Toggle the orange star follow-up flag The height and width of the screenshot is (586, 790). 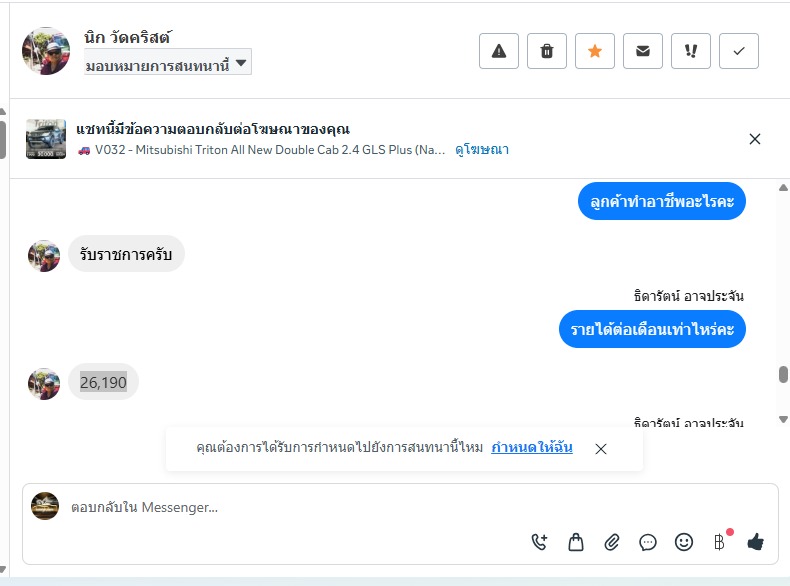595,51
